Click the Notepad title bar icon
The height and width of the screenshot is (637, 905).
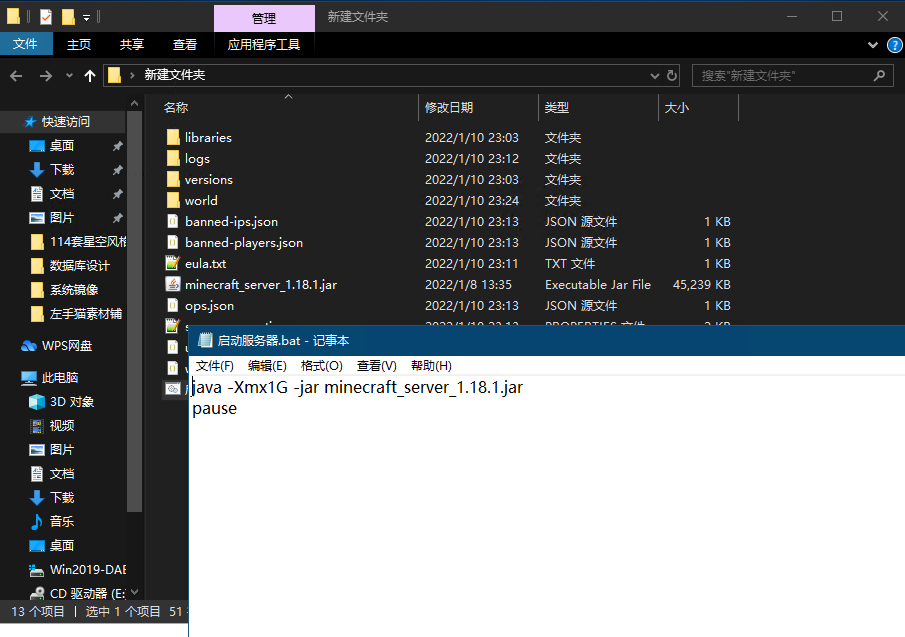tap(205, 340)
